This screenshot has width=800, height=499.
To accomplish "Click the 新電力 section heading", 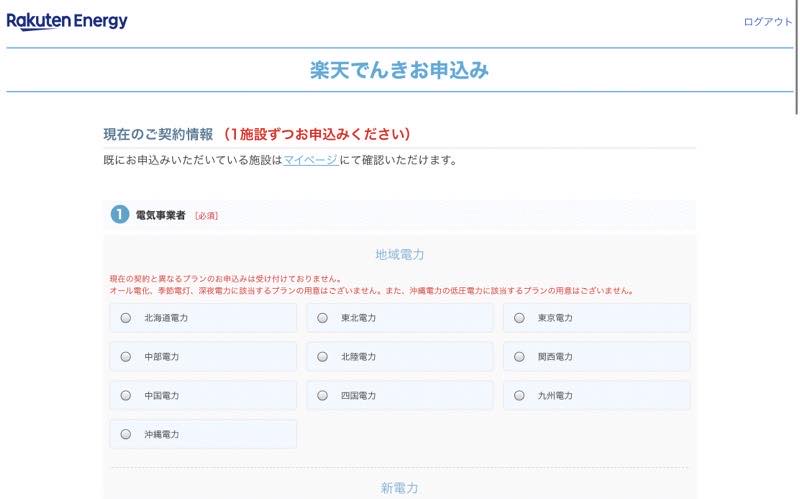I will click(x=399, y=488).
